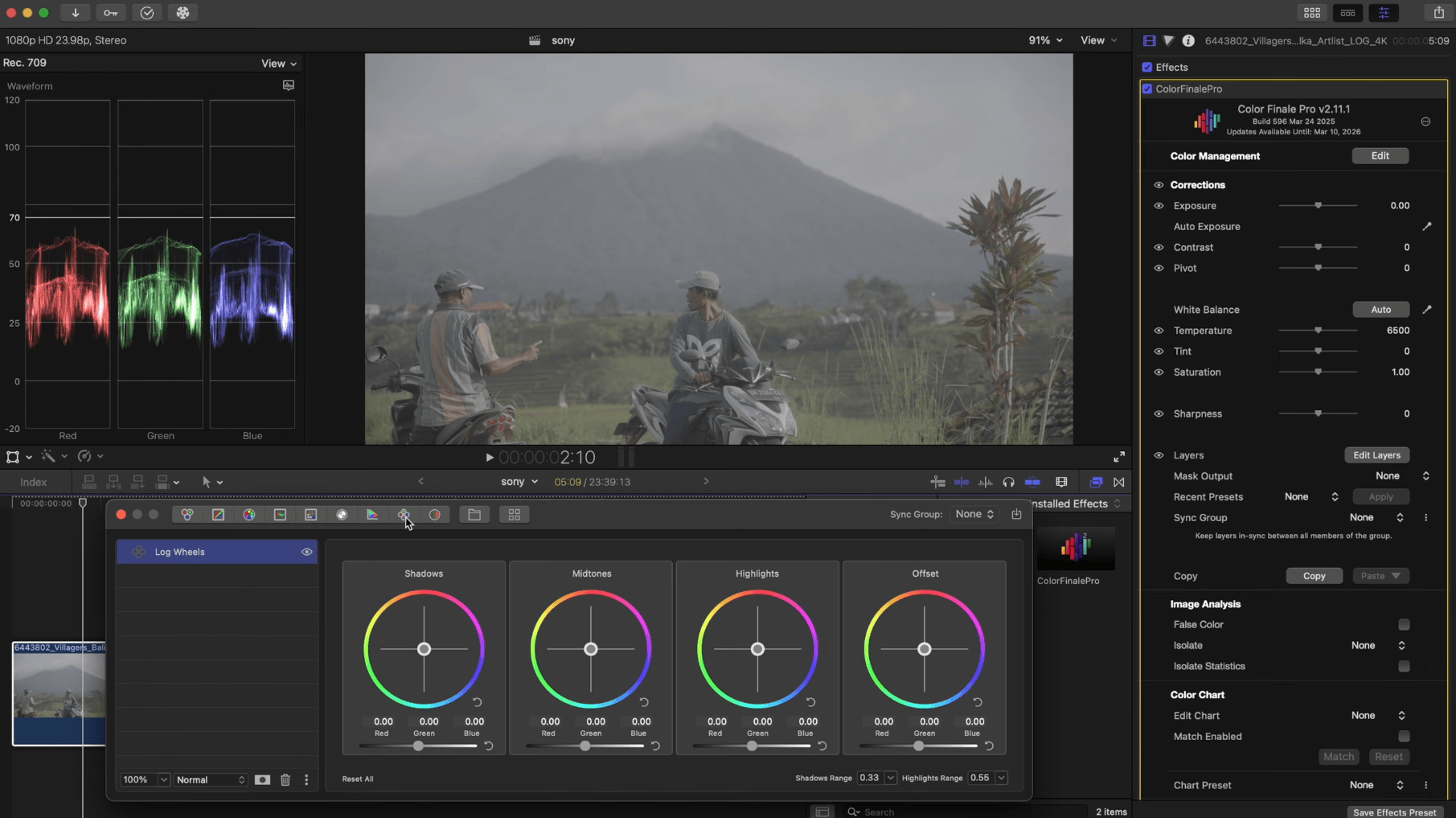Disable the ColorFinalePro checkbox
The height and width of the screenshot is (818, 1456).
click(x=1147, y=89)
